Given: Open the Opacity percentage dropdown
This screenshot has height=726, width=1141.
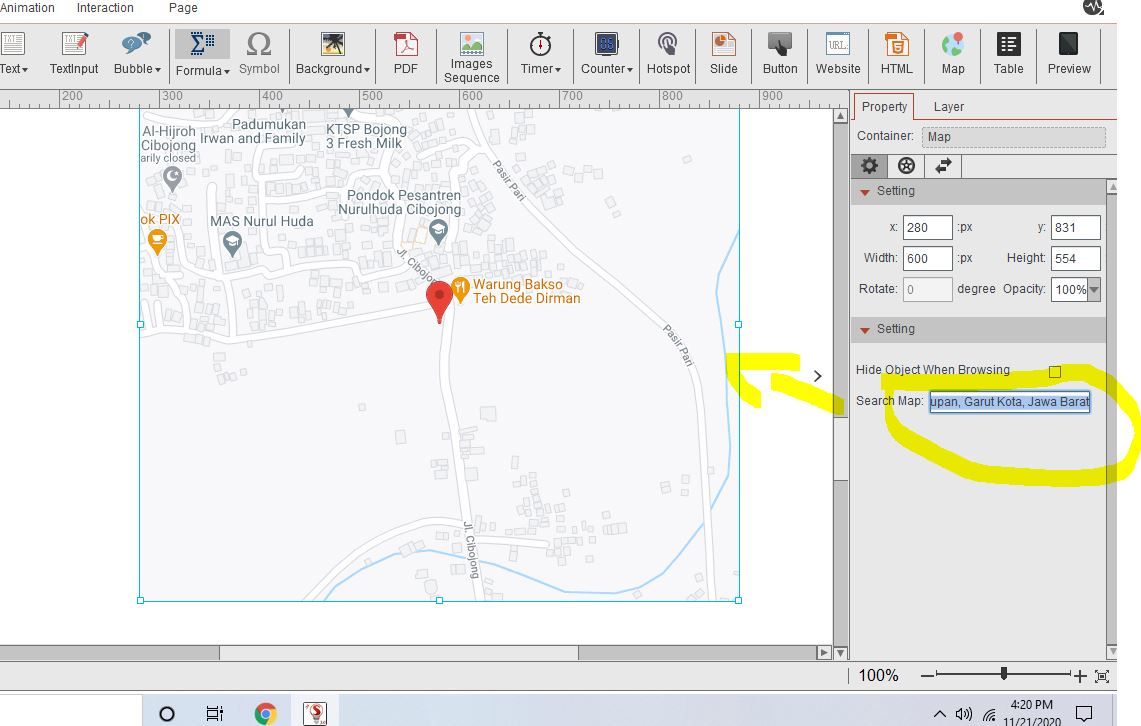Looking at the screenshot, I should [x=1094, y=290].
